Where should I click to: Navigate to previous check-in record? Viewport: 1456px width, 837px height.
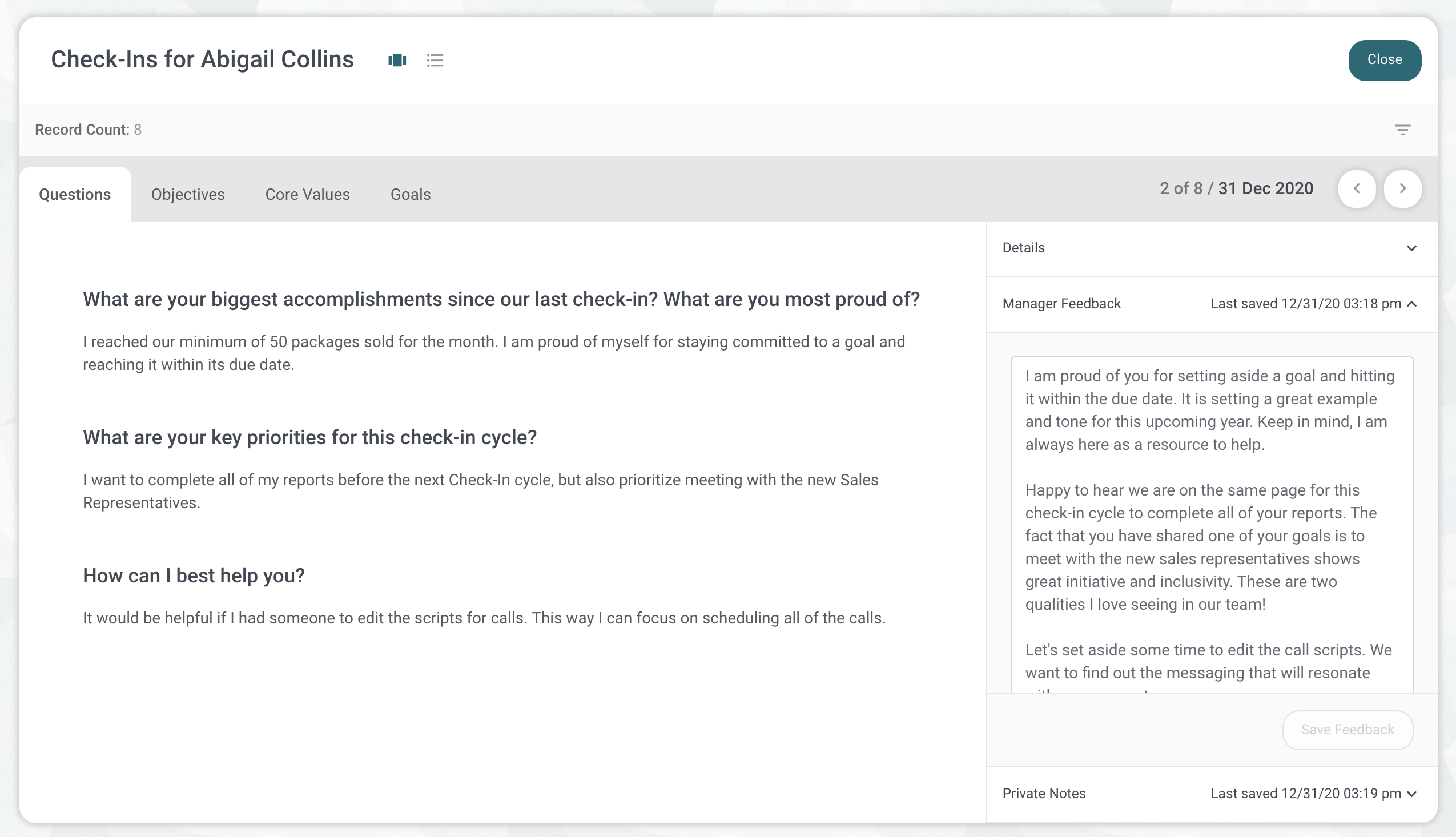[x=1357, y=189]
